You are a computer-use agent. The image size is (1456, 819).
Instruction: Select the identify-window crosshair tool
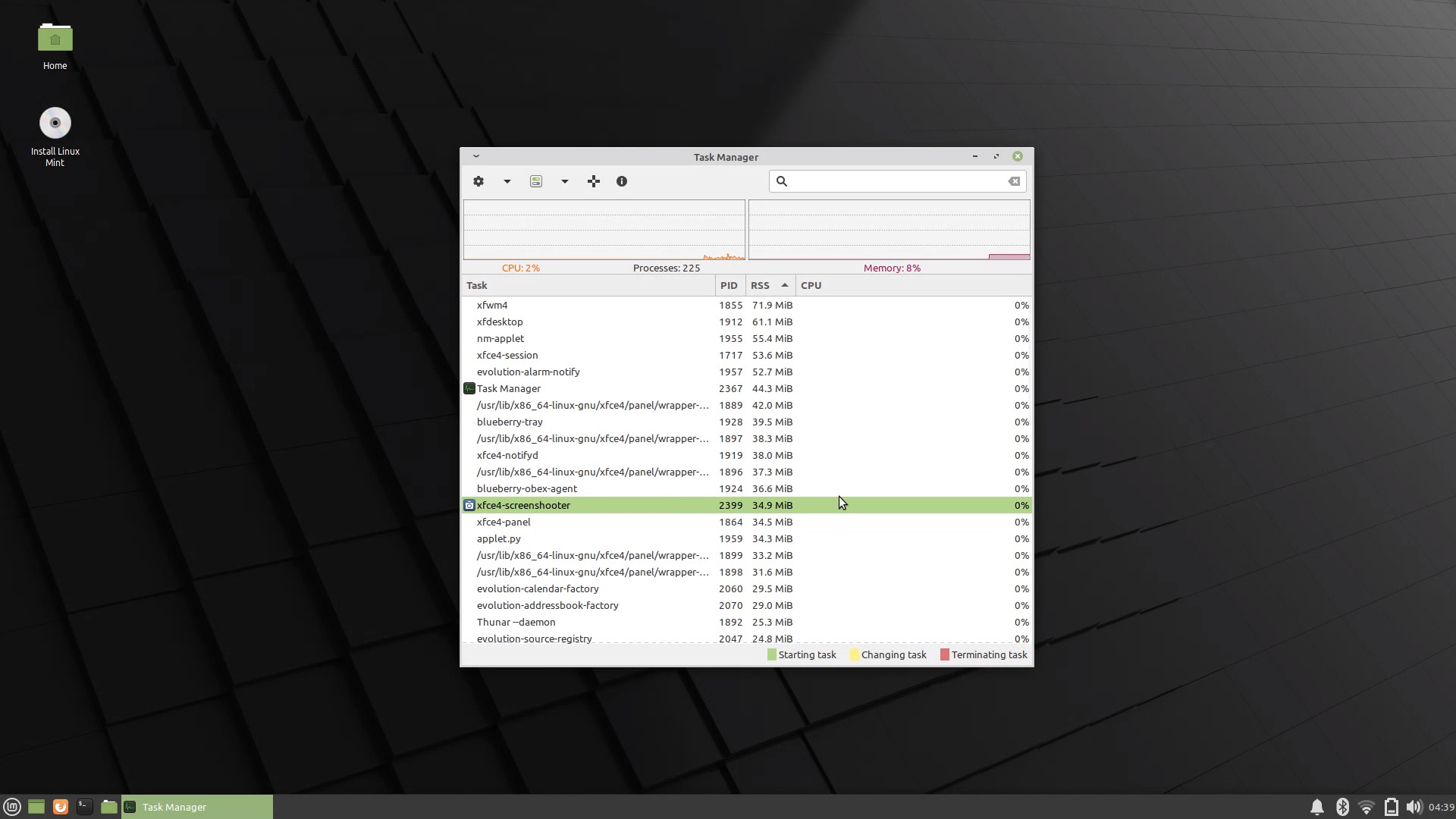(593, 180)
